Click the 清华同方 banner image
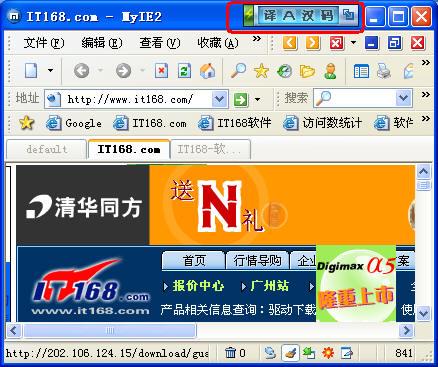The width and height of the screenshot is (438, 367). click(x=83, y=205)
